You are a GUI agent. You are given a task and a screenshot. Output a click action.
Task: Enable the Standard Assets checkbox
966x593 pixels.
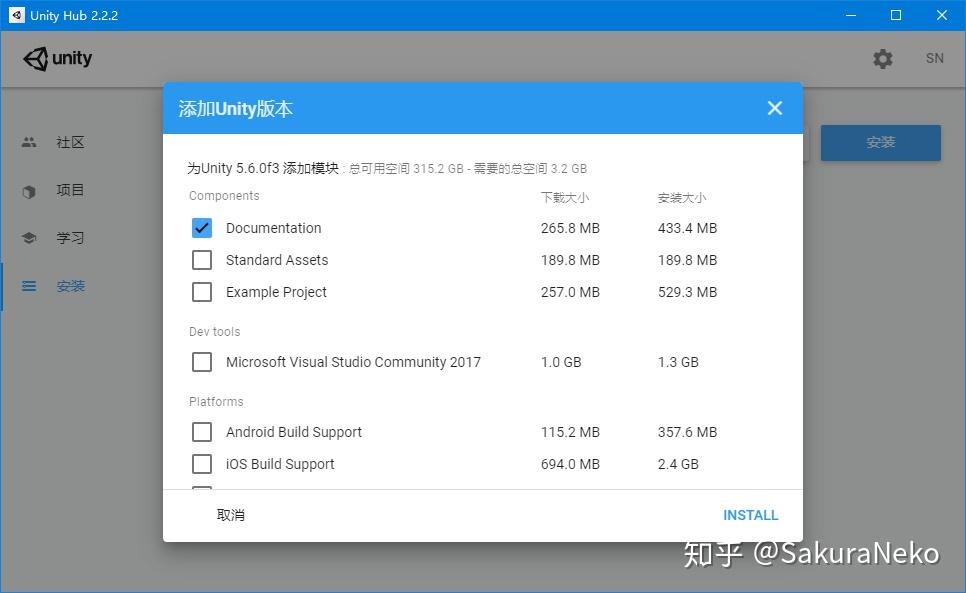[x=202, y=260]
